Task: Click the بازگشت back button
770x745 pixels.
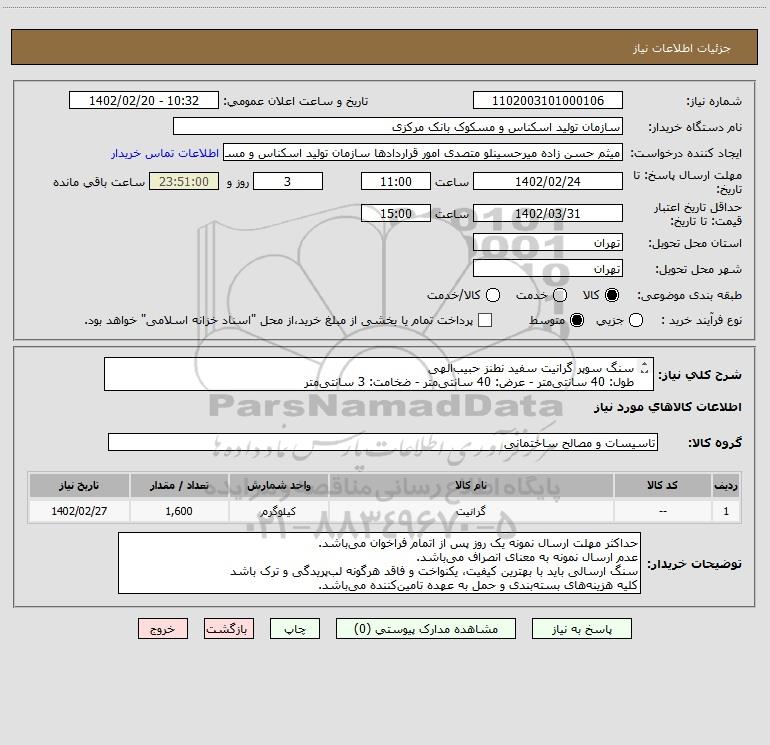Action: [x=229, y=629]
